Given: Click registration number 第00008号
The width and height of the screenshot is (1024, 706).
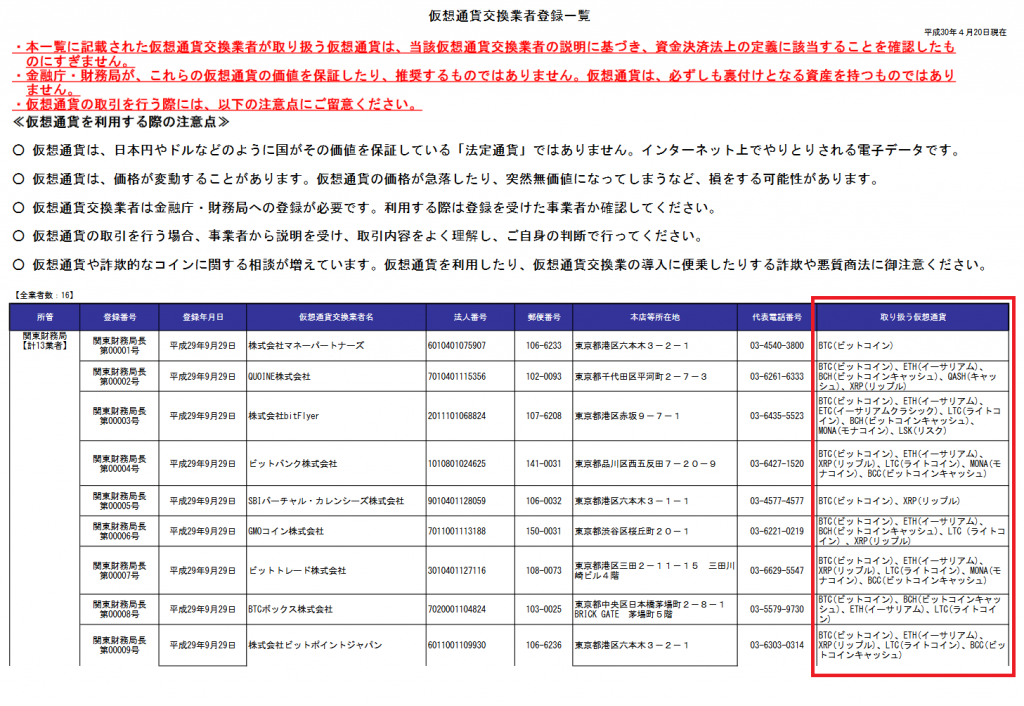Looking at the screenshot, I should [120, 615].
